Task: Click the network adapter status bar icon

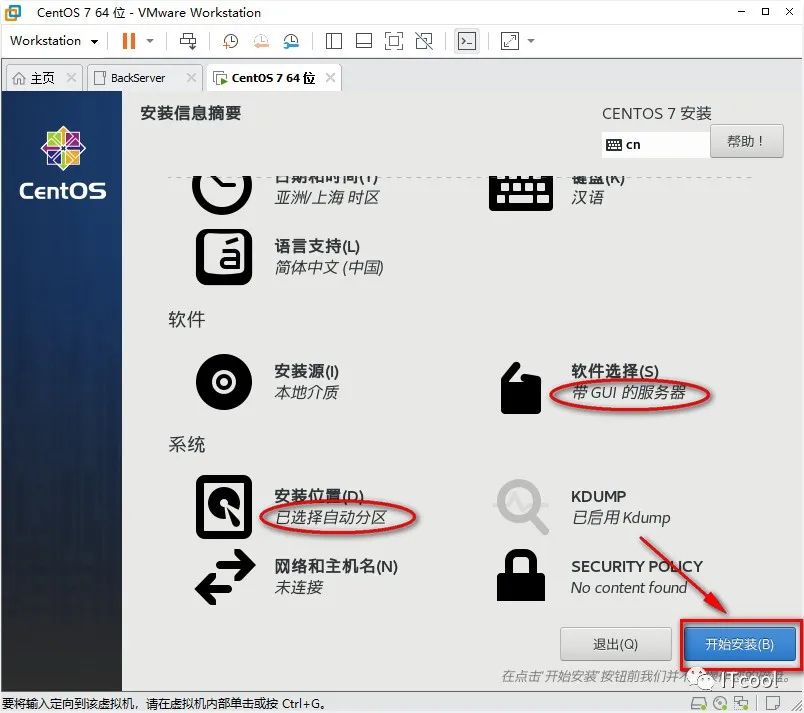Action: coord(741,703)
